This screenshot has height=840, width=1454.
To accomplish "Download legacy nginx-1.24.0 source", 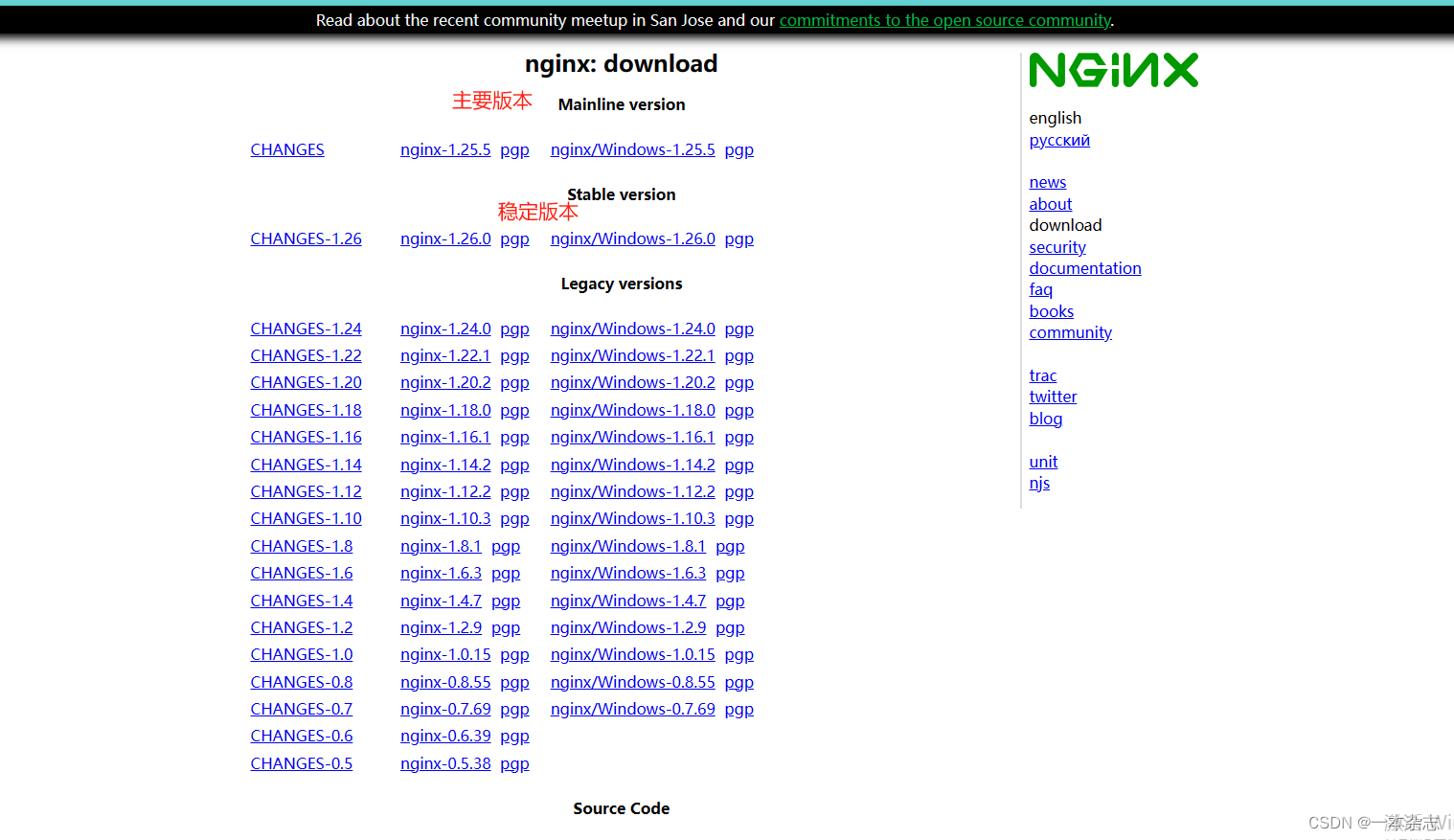I will pos(445,329).
